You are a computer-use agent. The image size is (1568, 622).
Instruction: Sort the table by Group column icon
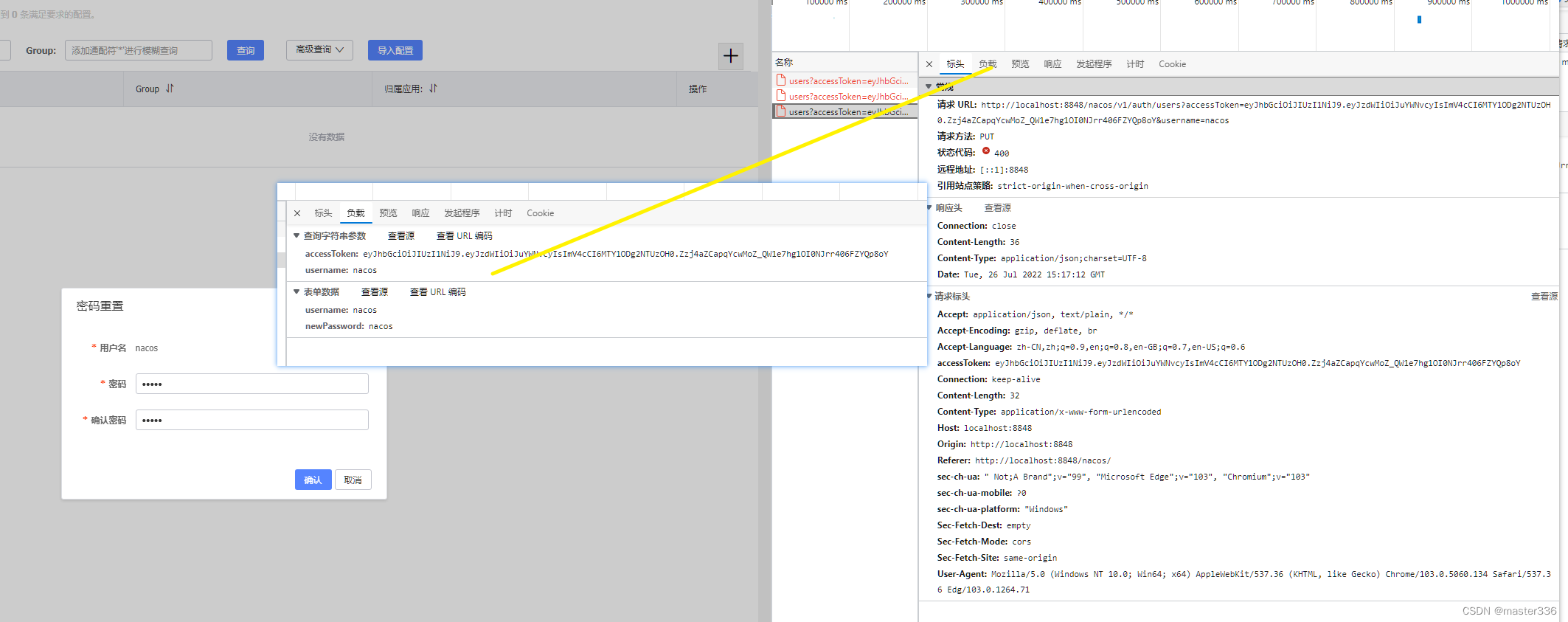[170, 89]
